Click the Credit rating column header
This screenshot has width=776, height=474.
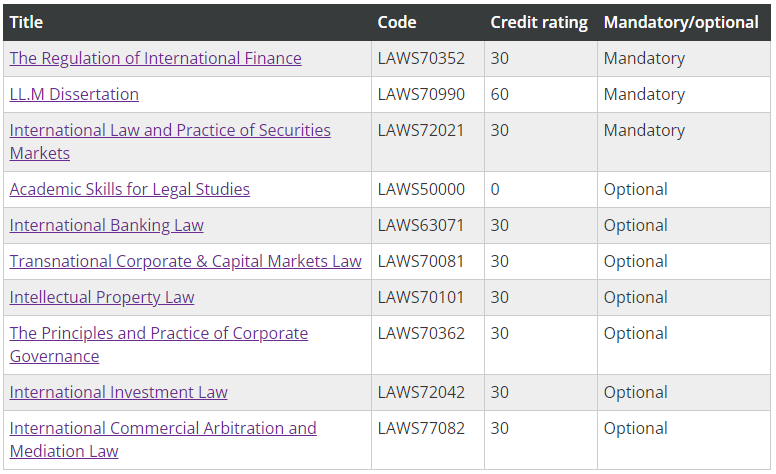point(539,22)
